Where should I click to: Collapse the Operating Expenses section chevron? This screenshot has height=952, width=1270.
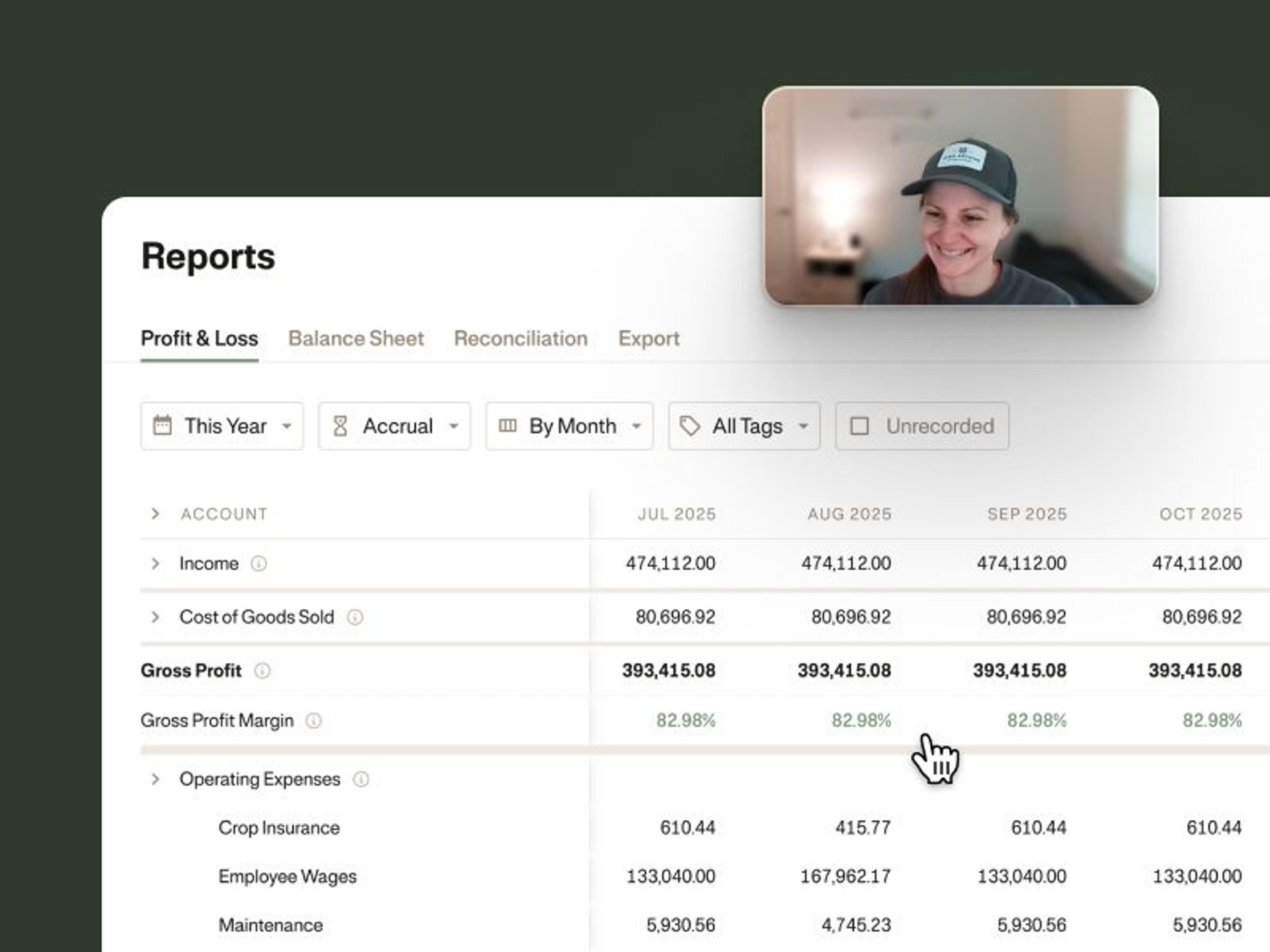tap(155, 779)
